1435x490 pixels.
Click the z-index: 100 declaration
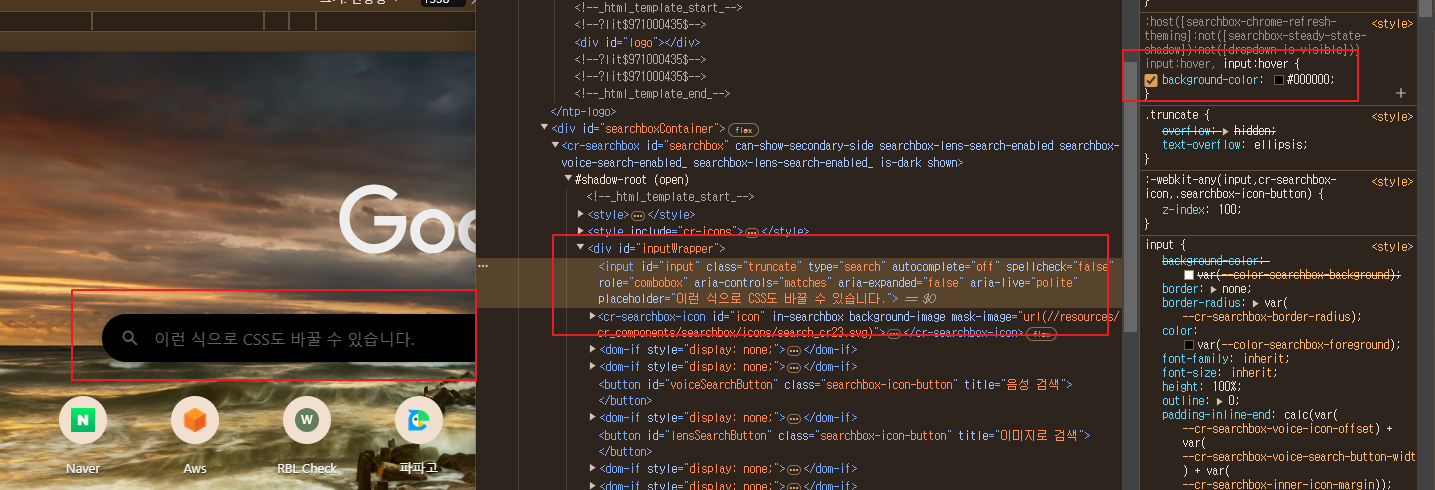(x=1200, y=211)
